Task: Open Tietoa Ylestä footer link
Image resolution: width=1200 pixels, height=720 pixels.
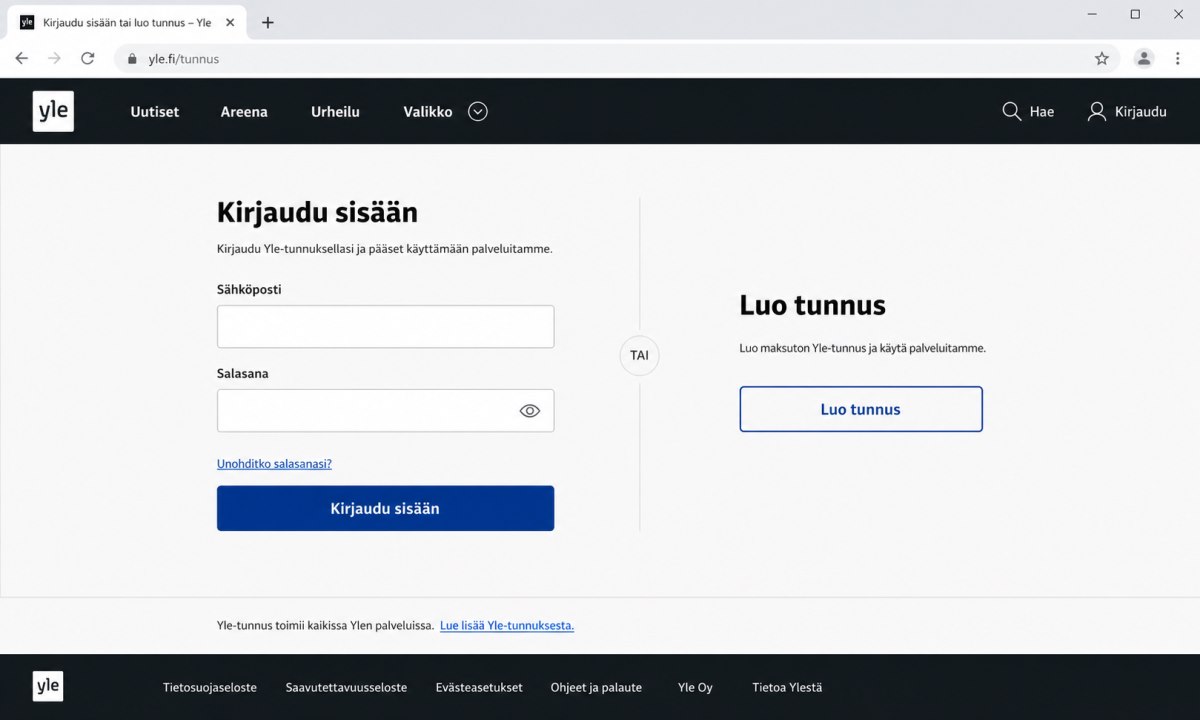Action: 787,687
